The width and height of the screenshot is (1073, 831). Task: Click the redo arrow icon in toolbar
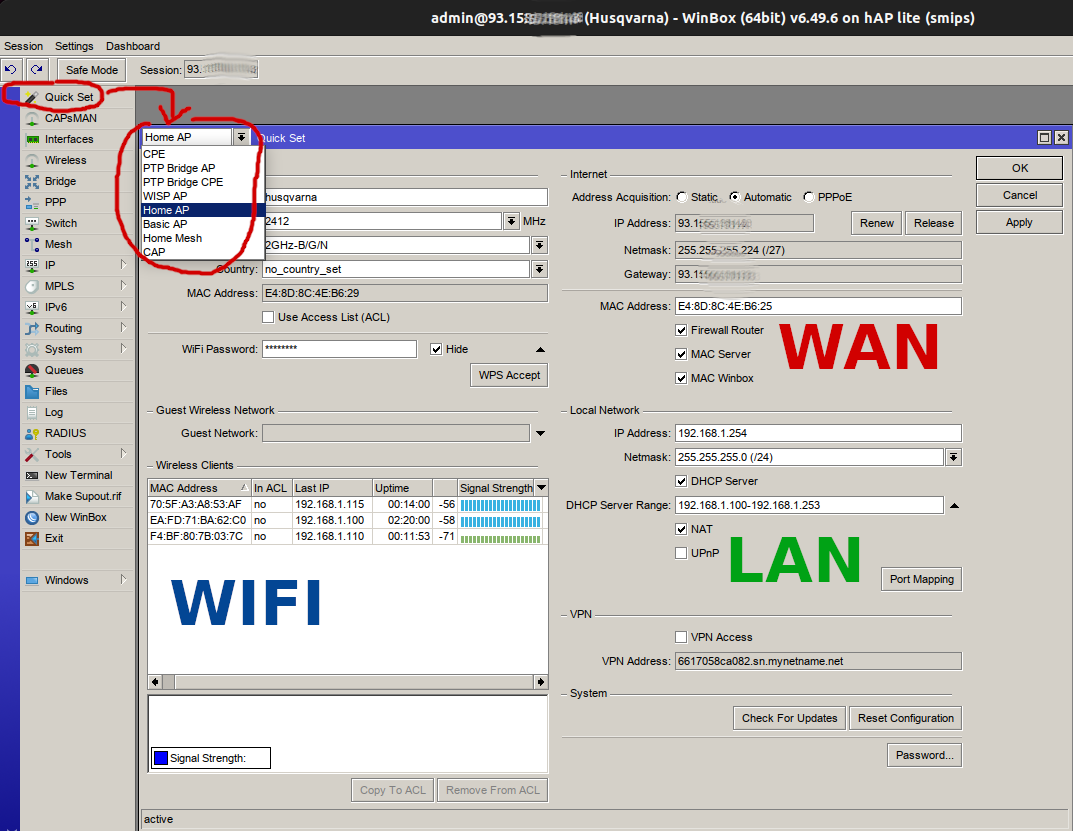pyautogui.click(x=36, y=69)
